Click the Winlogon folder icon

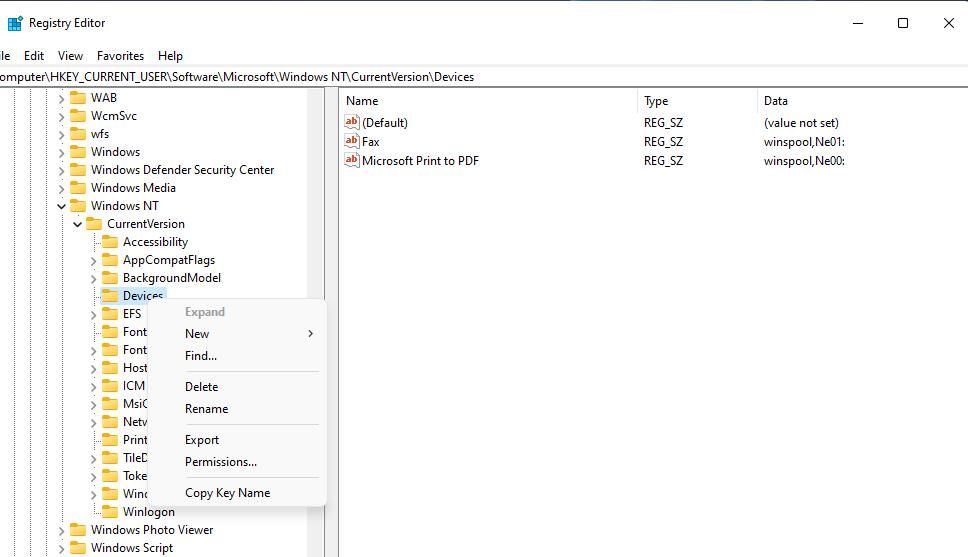click(x=110, y=511)
